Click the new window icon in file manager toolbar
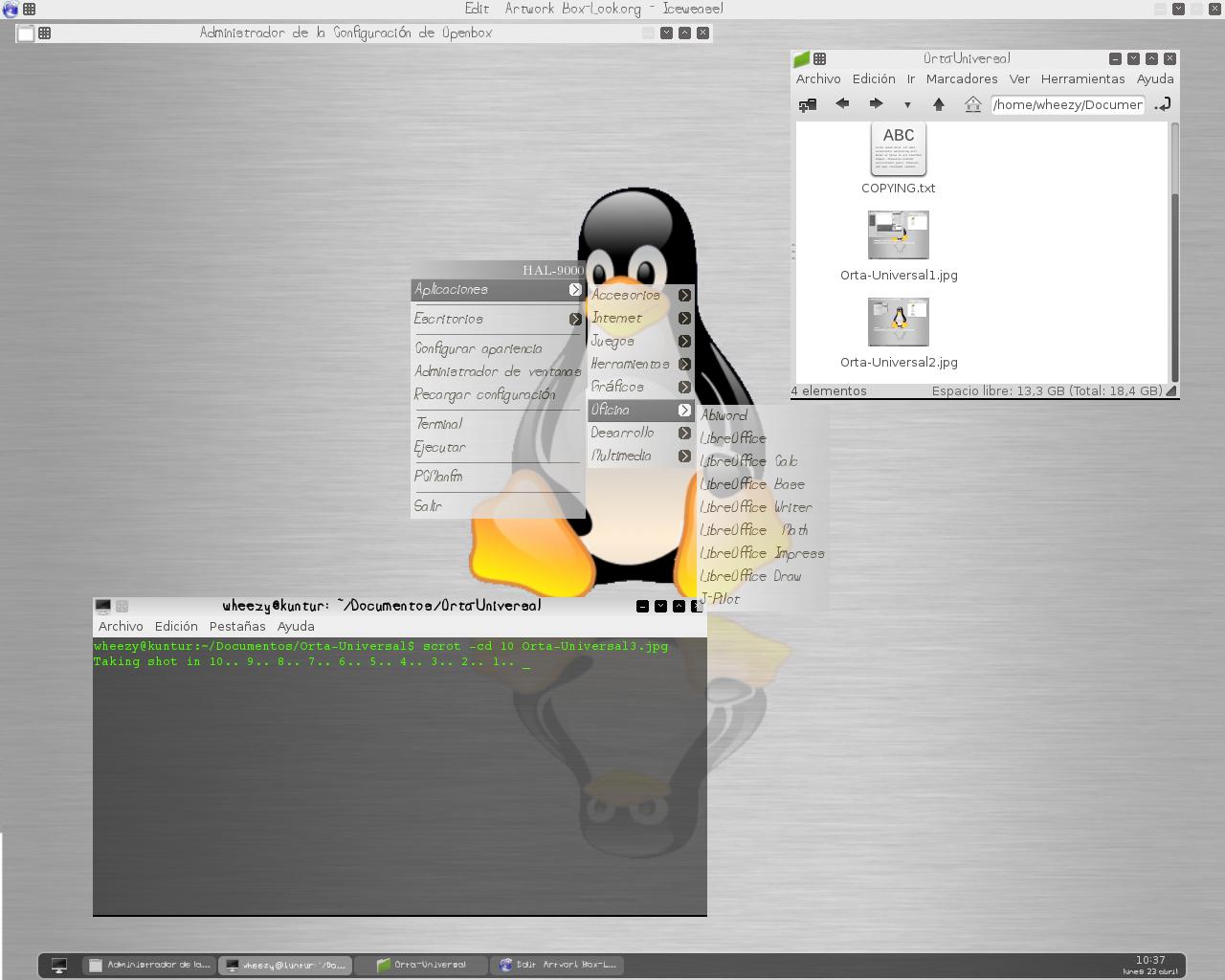The image size is (1225, 980). 808,104
